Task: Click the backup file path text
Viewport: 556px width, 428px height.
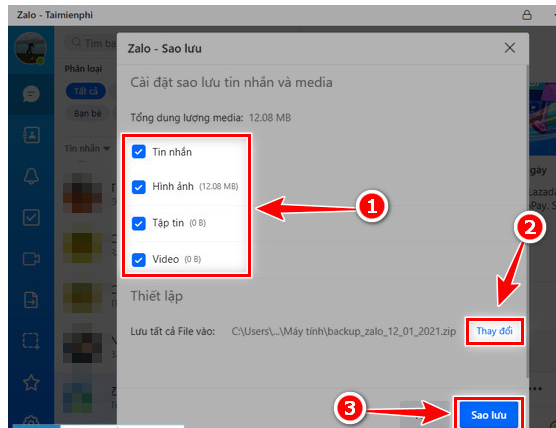Action: pyautogui.click(x=344, y=332)
